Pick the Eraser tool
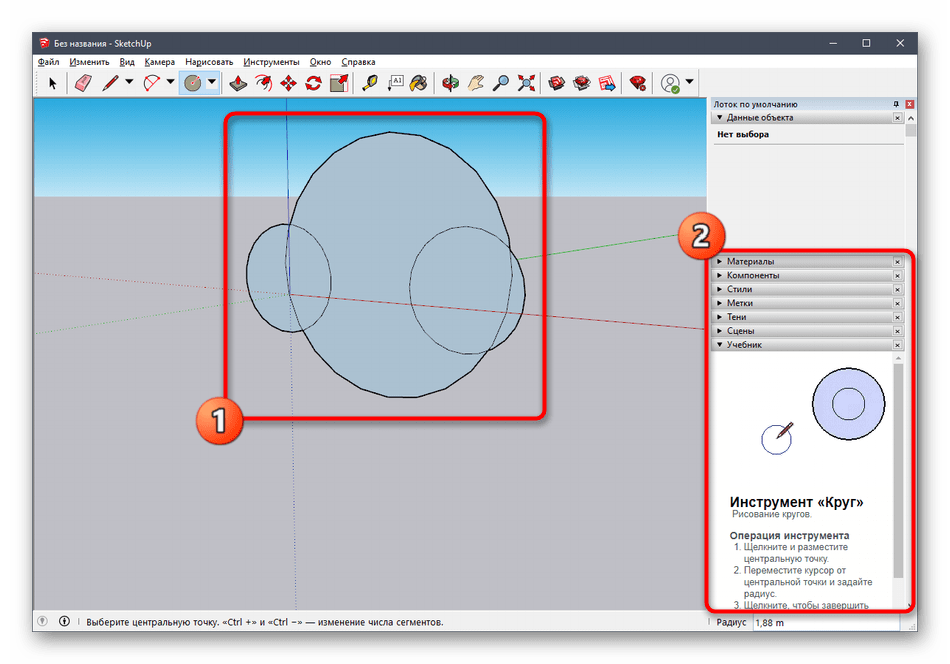Screen dimensions: 950x664 pyautogui.click(x=83, y=83)
